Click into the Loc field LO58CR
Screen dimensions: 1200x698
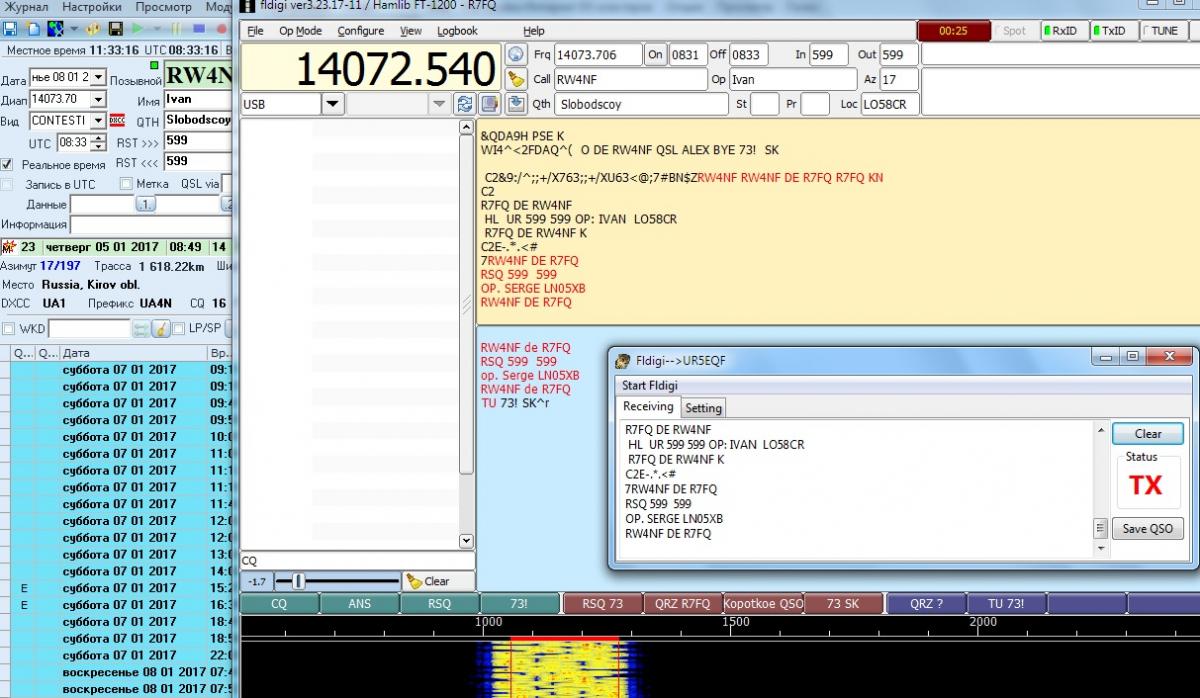(x=888, y=104)
